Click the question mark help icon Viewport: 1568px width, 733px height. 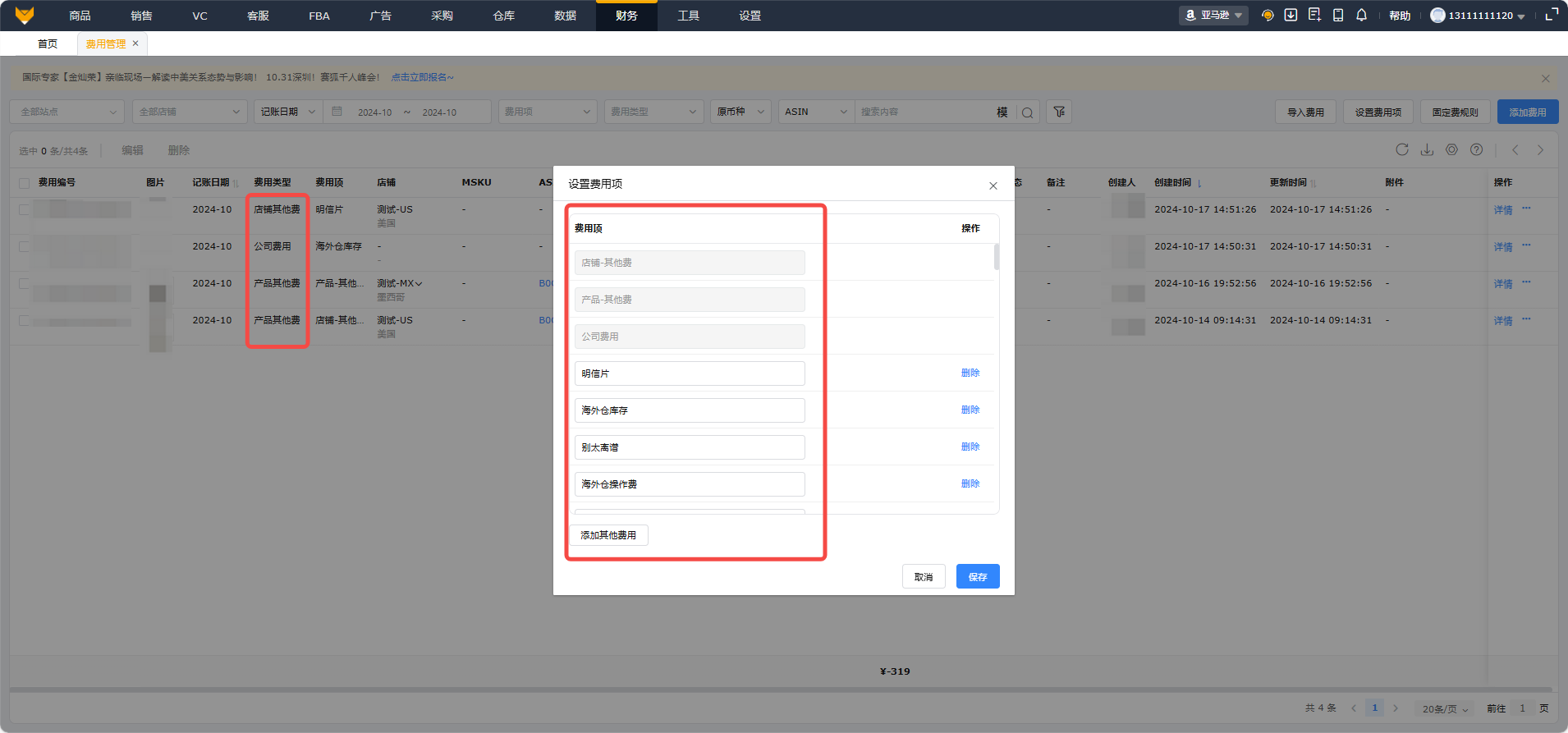(1476, 149)
